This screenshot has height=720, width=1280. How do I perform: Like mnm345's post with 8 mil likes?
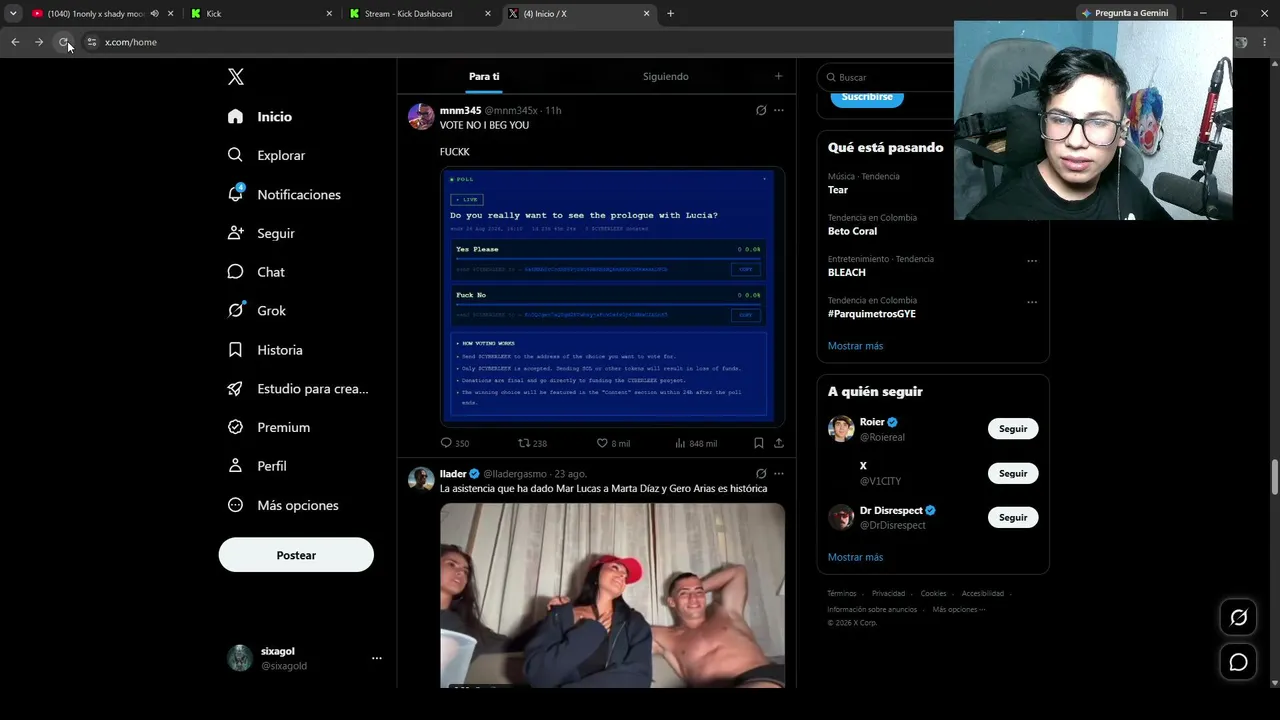point(613,443)
